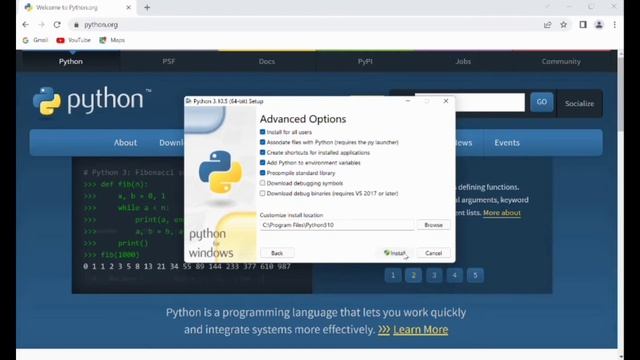Close the Python Setup dialog
640x360 pixels.
click(x=446, y=101)
